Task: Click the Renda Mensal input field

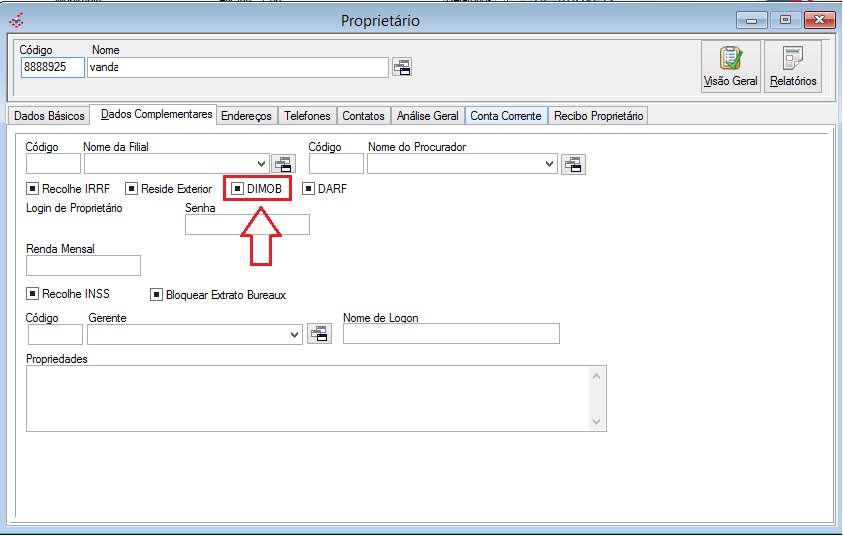Action: point(83,265)
